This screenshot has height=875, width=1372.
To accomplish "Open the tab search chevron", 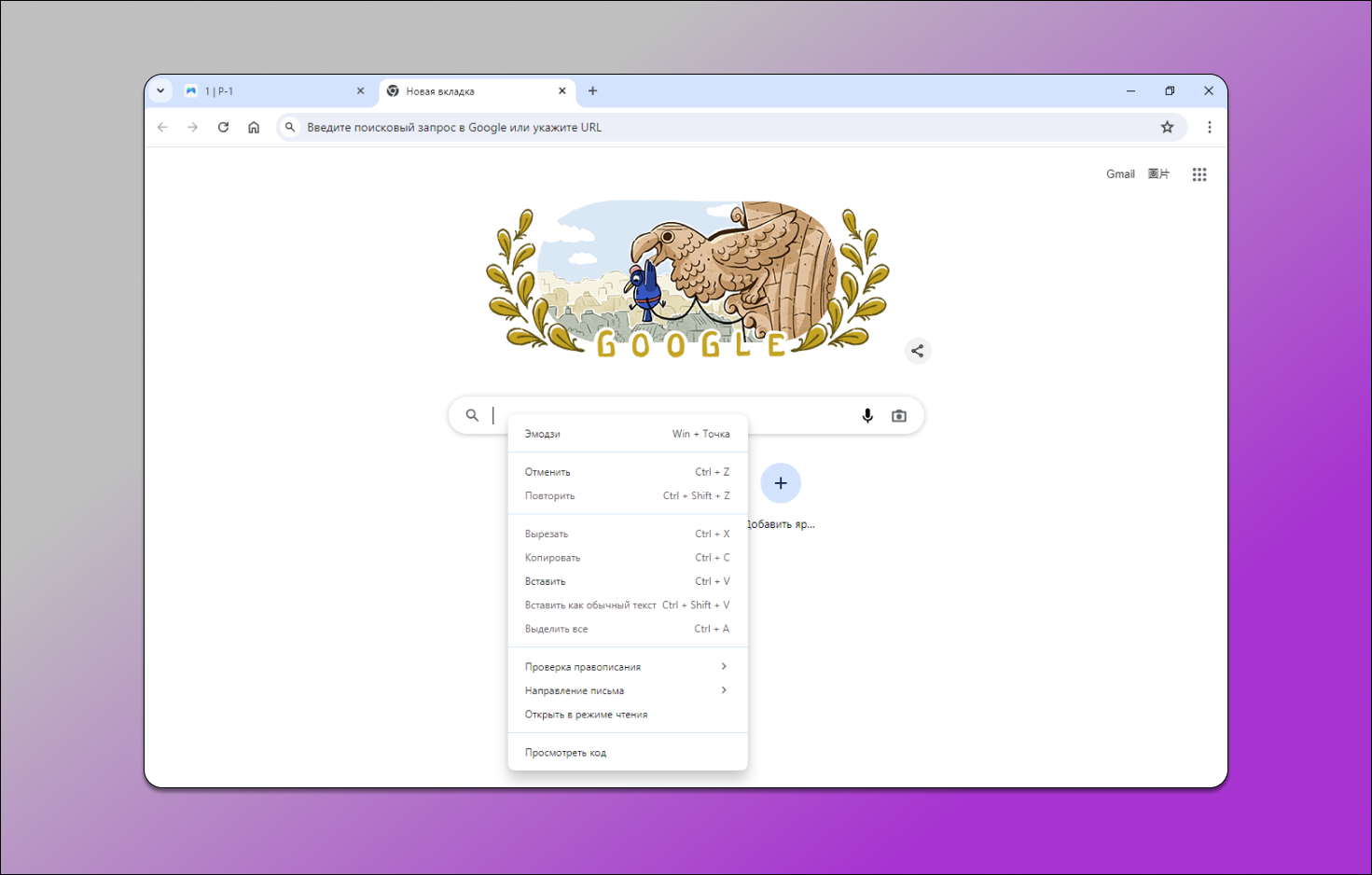I will click(x=159, y=90).
